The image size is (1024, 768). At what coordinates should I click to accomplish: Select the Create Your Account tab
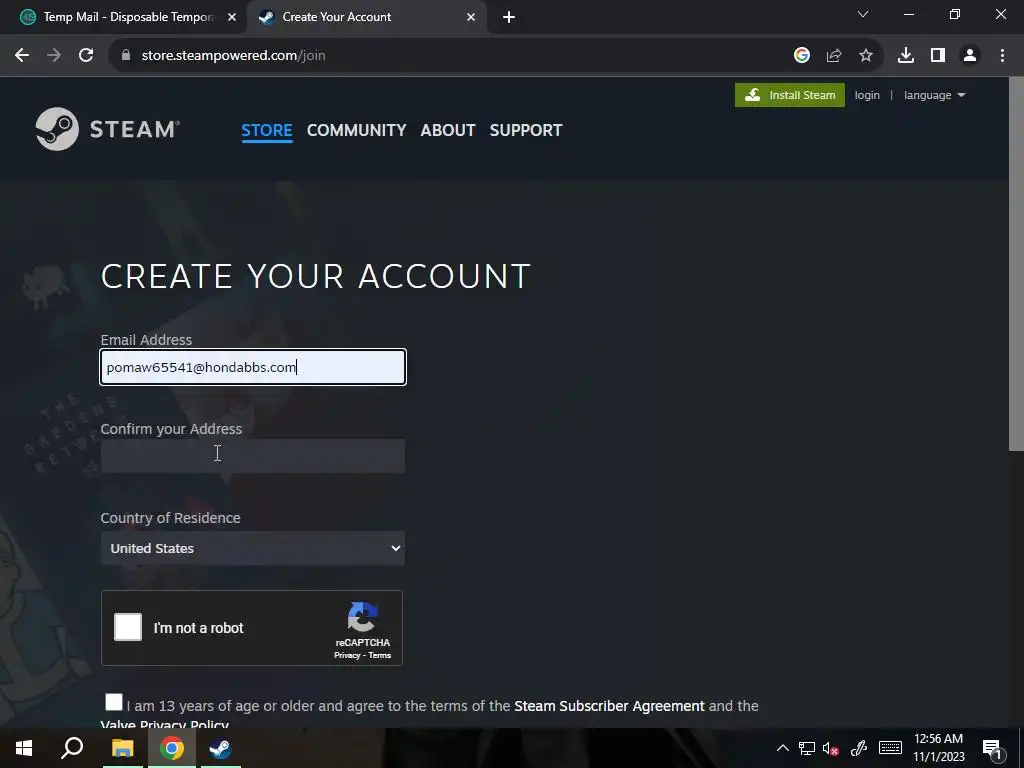366,17
